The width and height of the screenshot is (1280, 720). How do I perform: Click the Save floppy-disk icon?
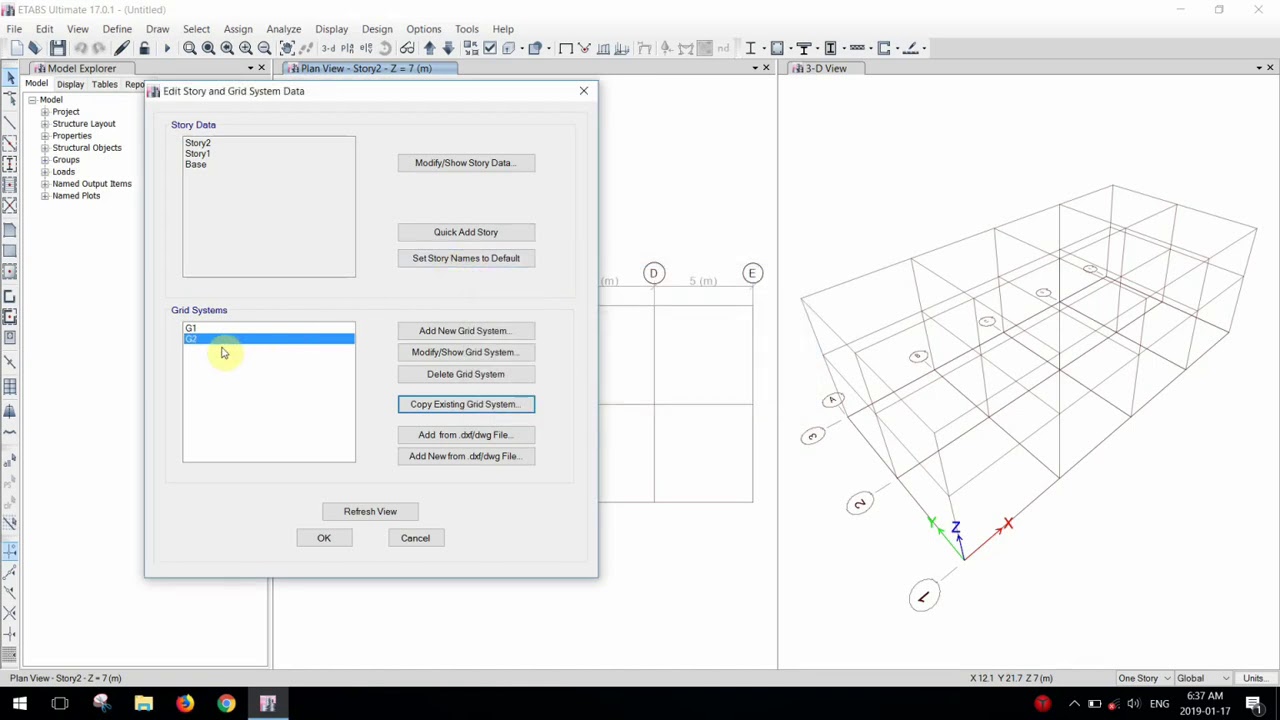[58, 48]
